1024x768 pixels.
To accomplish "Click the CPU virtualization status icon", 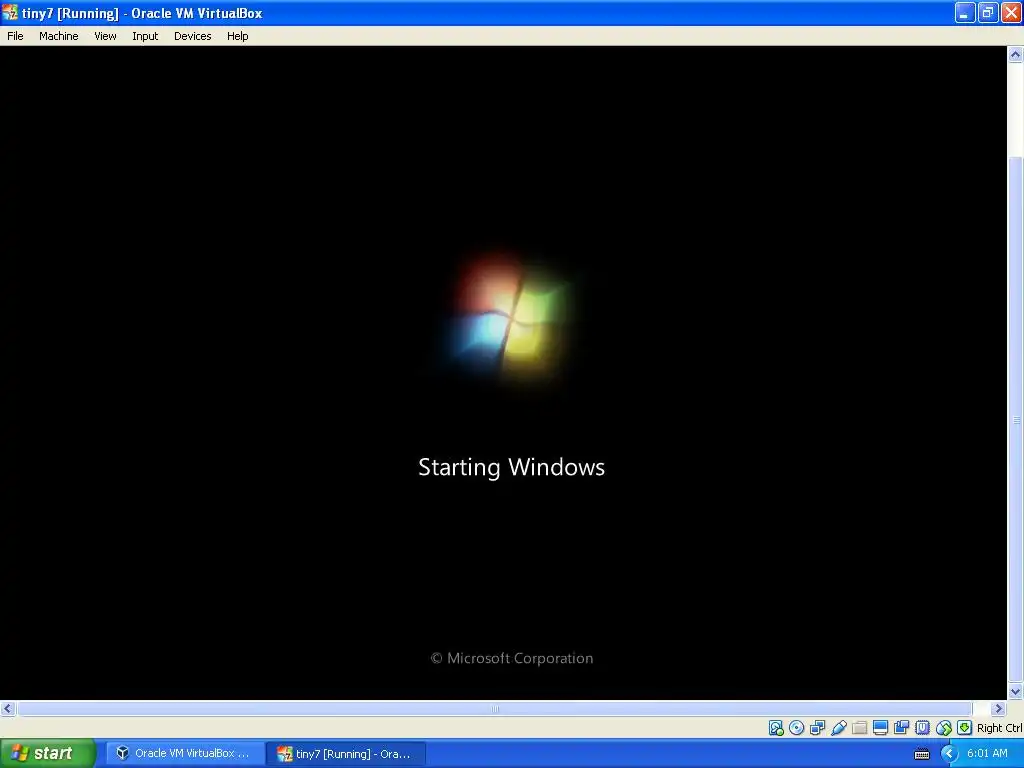I will [922, 728].
